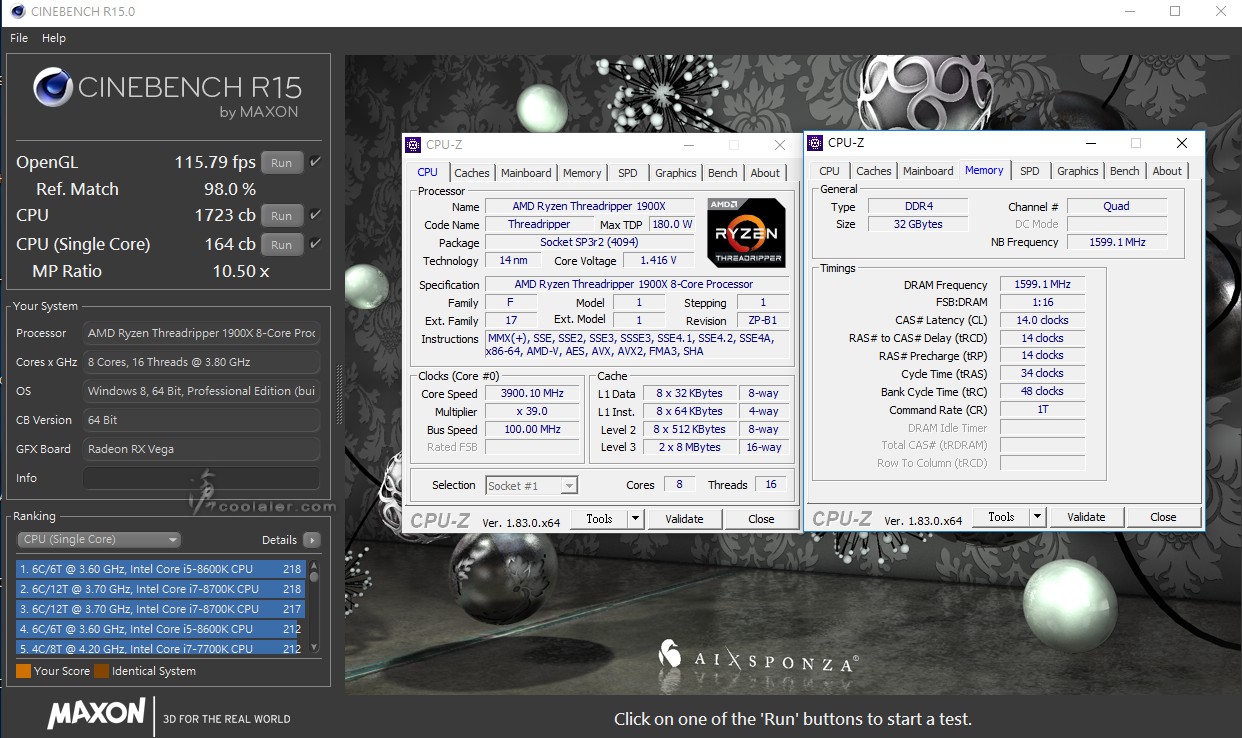Viewport: 1242px width, 738px height.
Task: Minimize the Cinebench R15 window
Action: click(x=1128, y=12)
